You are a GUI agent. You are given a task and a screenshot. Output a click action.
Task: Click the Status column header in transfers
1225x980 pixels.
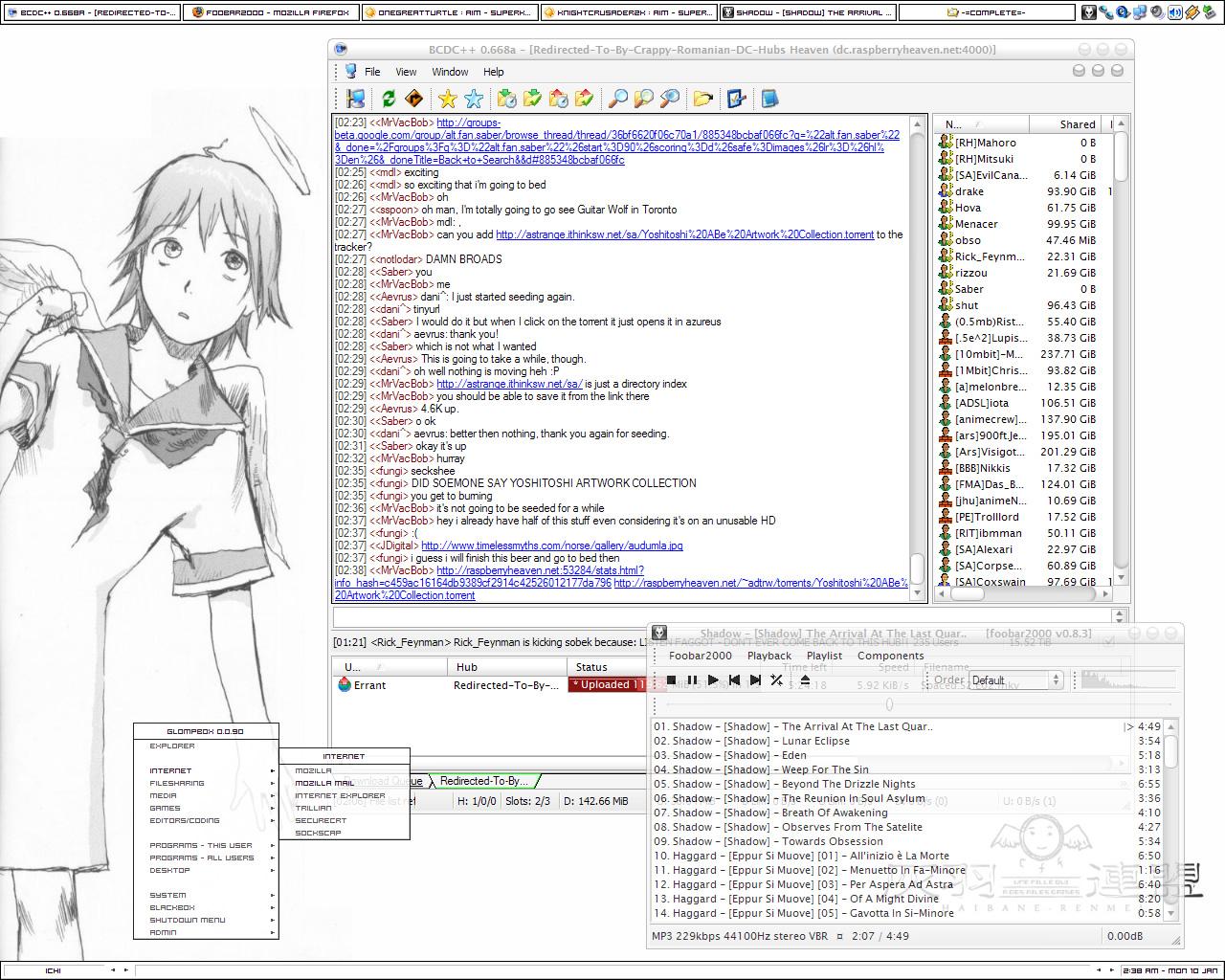pyautogui.click(x=607, y=667)
